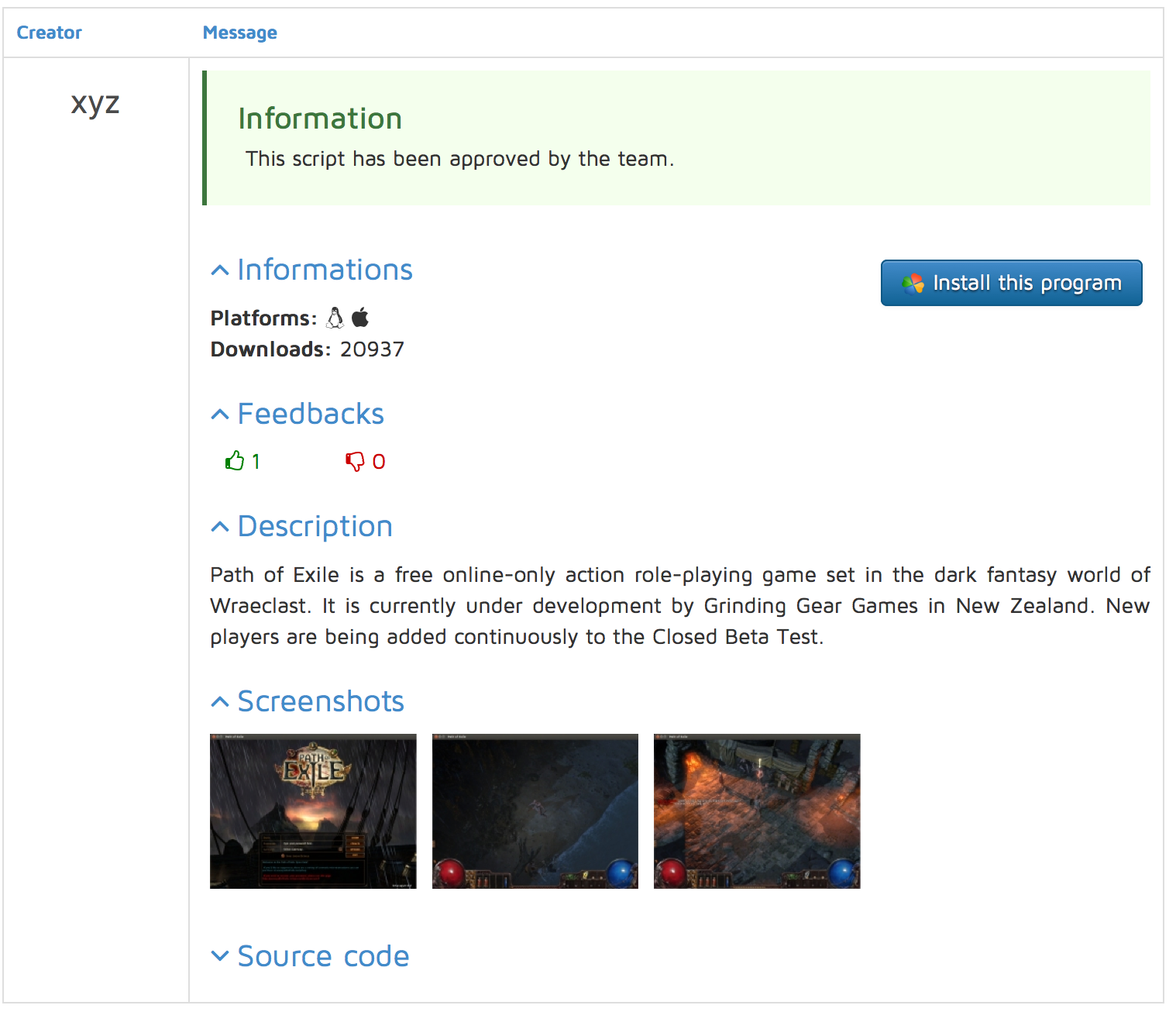Click the Linux penguin platform icon

tap(335, 318)
